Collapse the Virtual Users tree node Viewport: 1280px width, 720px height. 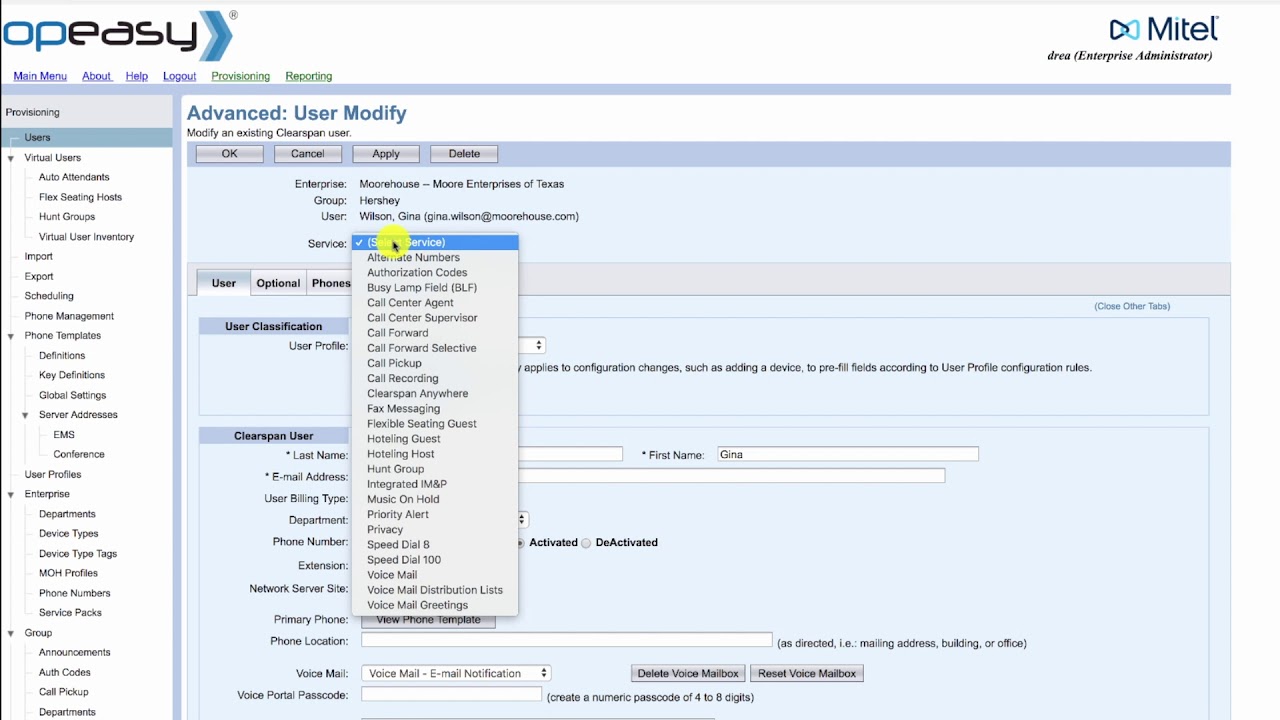point(11,158)
